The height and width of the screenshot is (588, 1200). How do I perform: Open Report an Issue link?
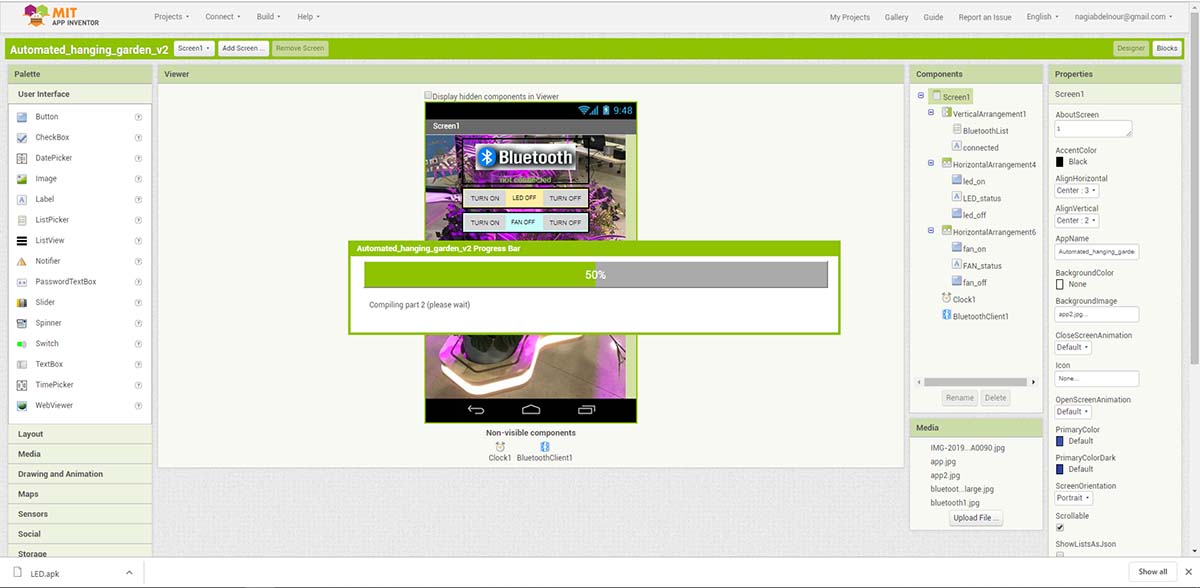985,17
